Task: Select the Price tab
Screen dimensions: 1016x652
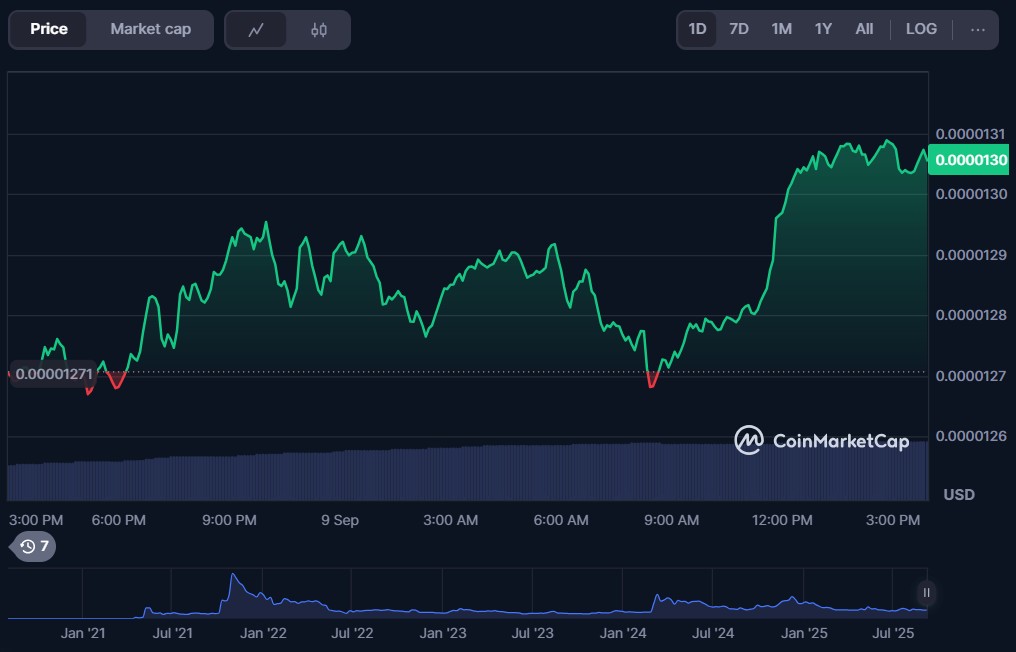Action: 49,29
